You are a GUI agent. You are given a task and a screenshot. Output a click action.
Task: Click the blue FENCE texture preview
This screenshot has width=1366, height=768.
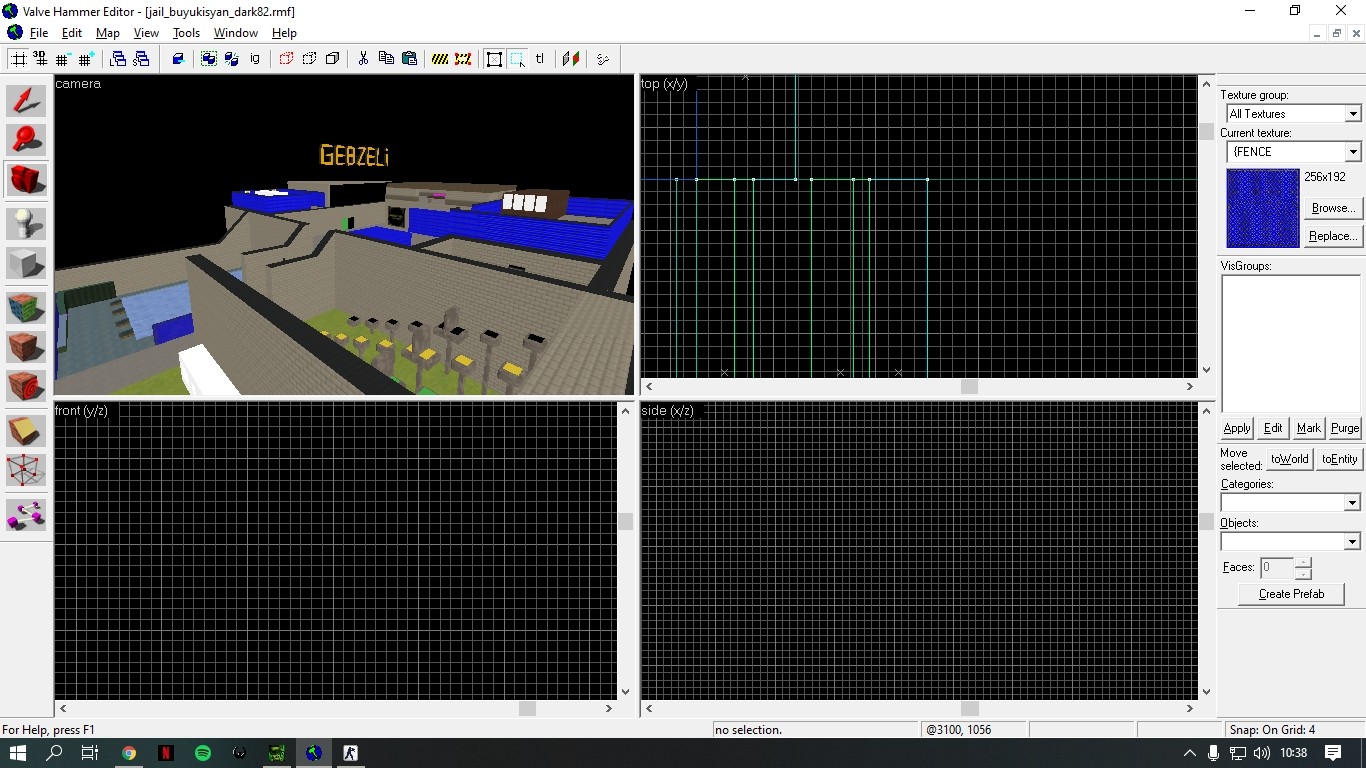[1263, 208]
